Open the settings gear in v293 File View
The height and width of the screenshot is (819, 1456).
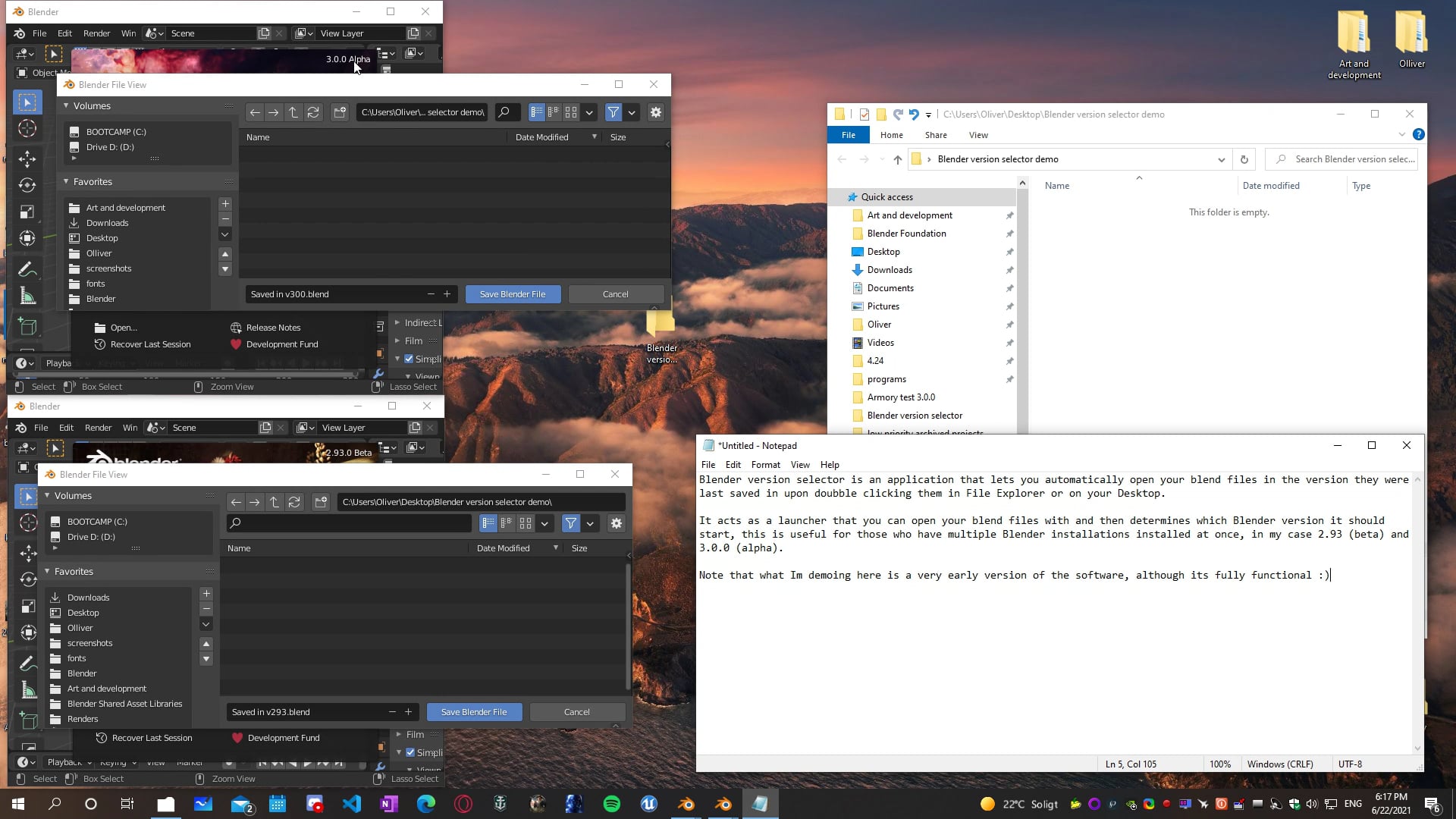point(617,523)
